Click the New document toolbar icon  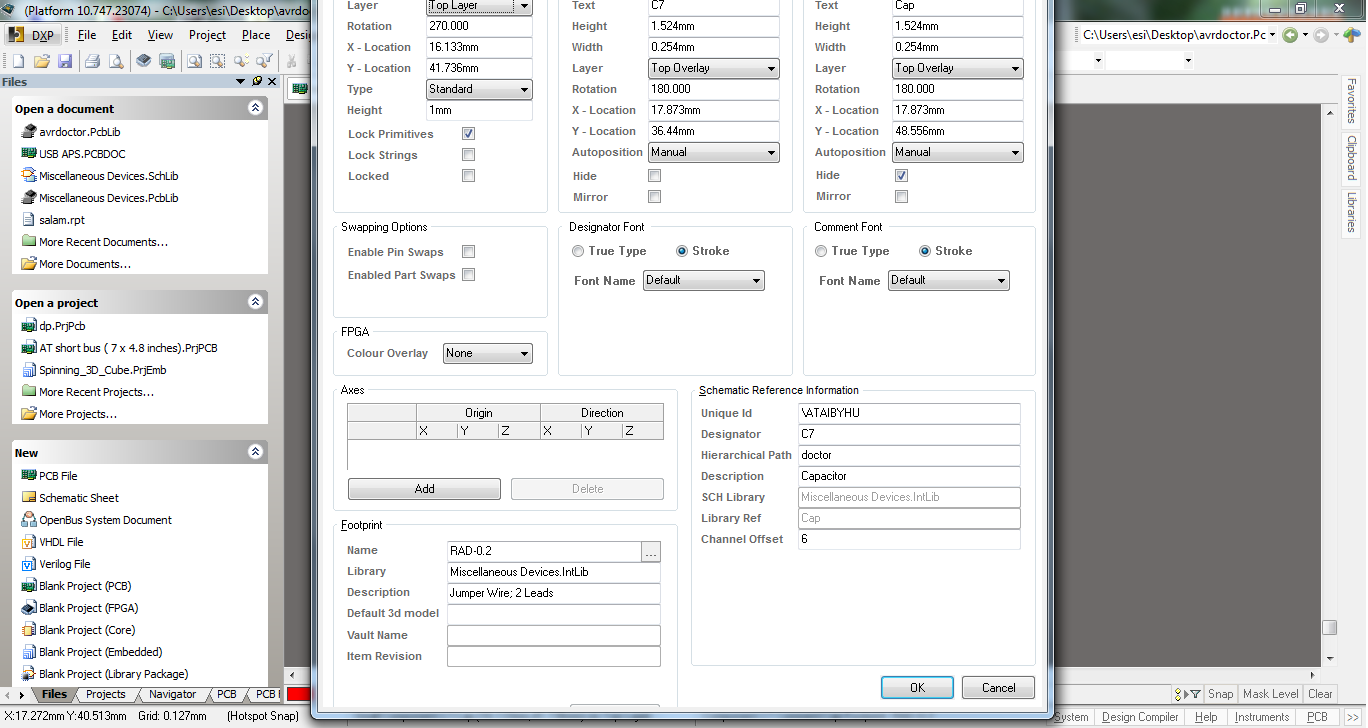[18, 62]
